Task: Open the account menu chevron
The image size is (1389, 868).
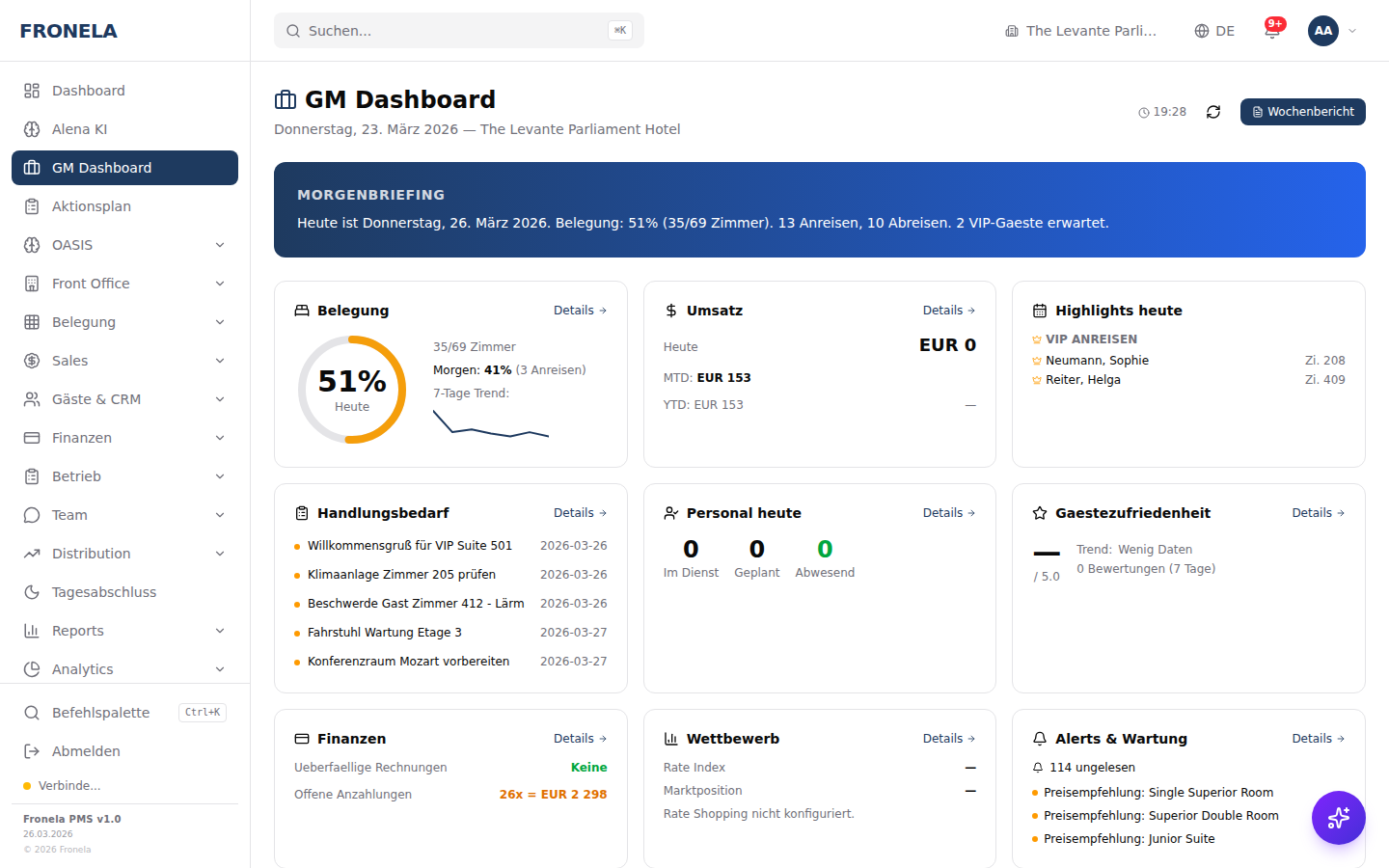Action: click(x=1351, y=30)
